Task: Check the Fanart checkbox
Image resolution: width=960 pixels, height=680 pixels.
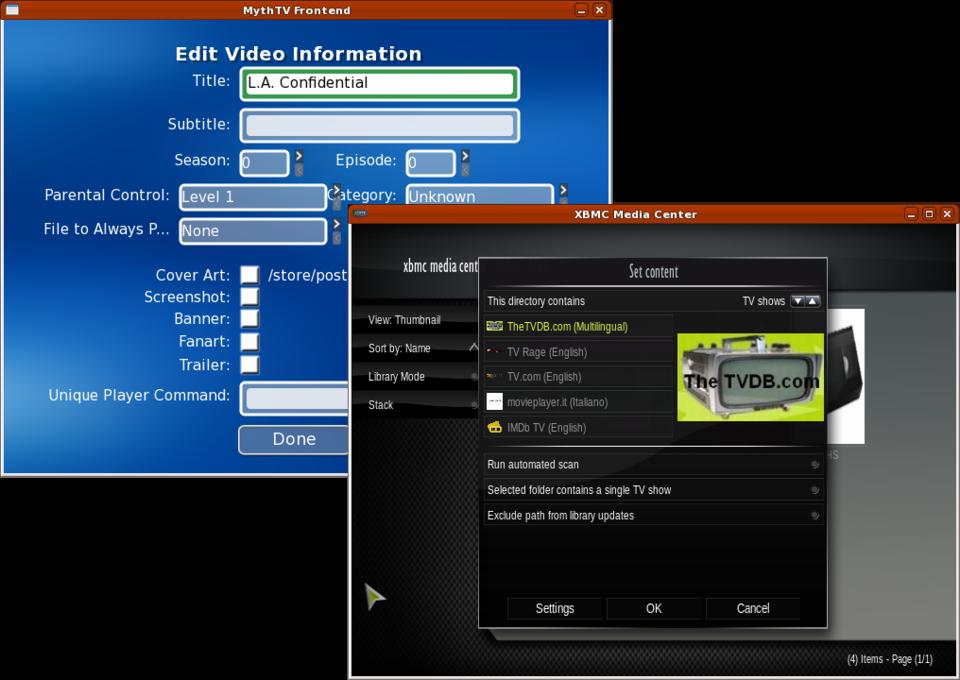Action: 249,342
